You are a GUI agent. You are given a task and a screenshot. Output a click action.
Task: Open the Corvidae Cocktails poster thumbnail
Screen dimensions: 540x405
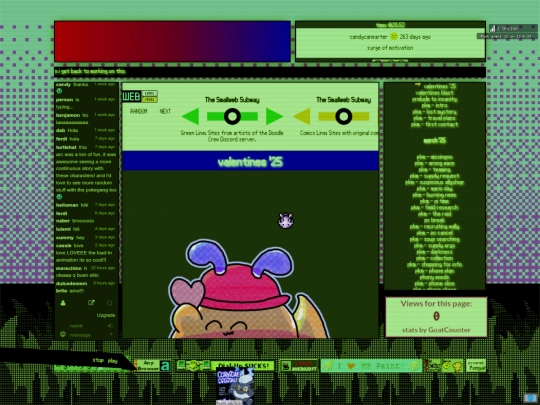pos(235,386)
